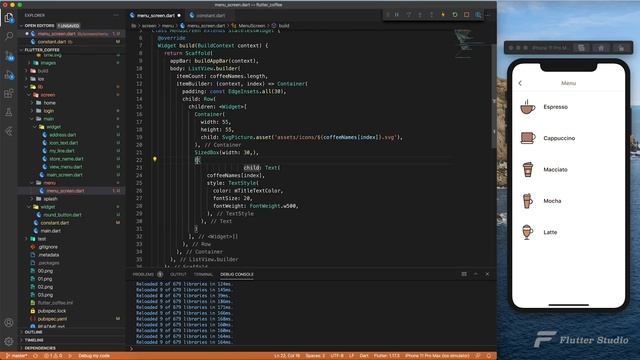Image resolution: width=640 pixels, height=360 pixels.
Task: Click the iPhone 11 Pro Max device selector
Action: pyautogui.click(x=437, y=356)
